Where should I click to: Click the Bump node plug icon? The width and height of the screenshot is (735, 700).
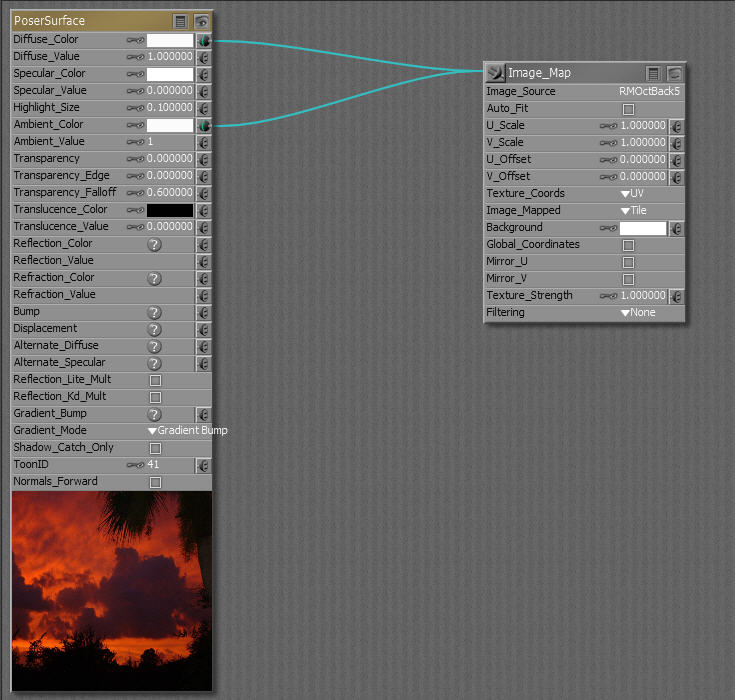click(203, 312)
